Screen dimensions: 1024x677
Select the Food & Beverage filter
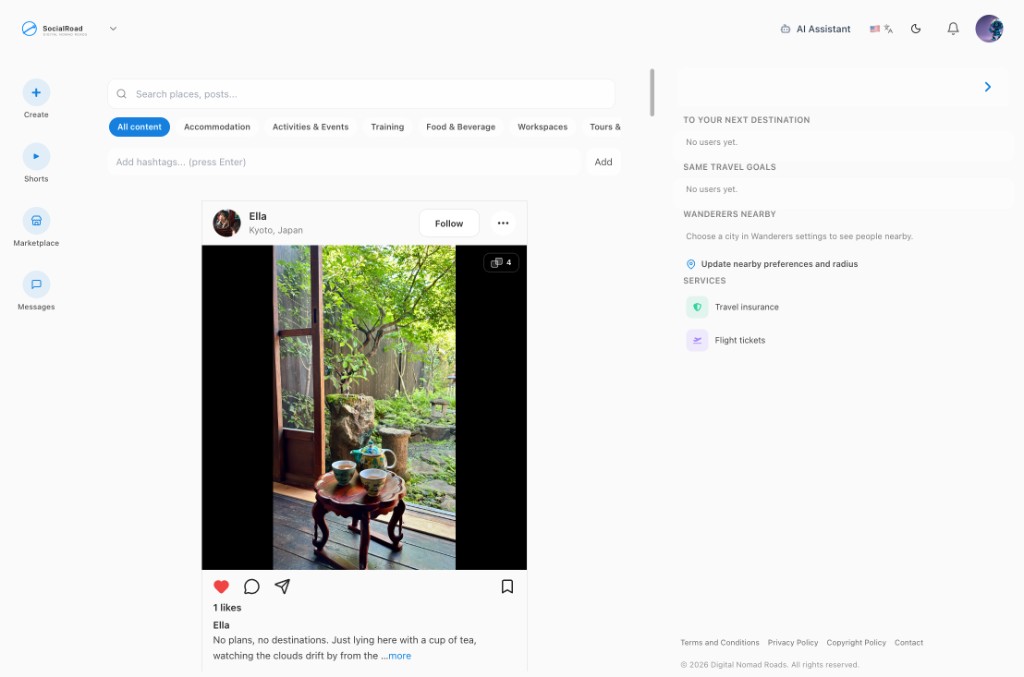pyautogui.click(x=460, y=127)
